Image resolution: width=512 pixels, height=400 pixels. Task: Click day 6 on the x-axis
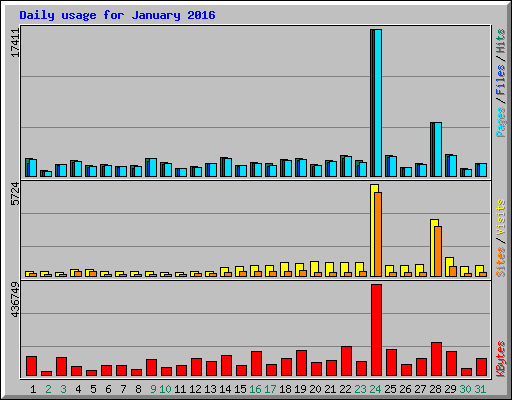tap(108, 389)
